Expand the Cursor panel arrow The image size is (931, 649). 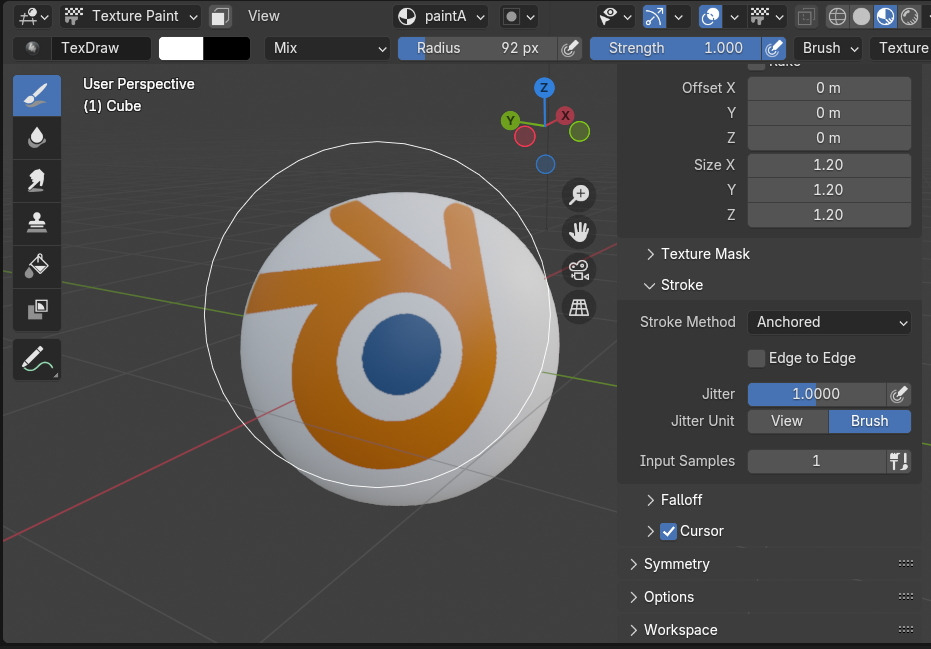651,531
